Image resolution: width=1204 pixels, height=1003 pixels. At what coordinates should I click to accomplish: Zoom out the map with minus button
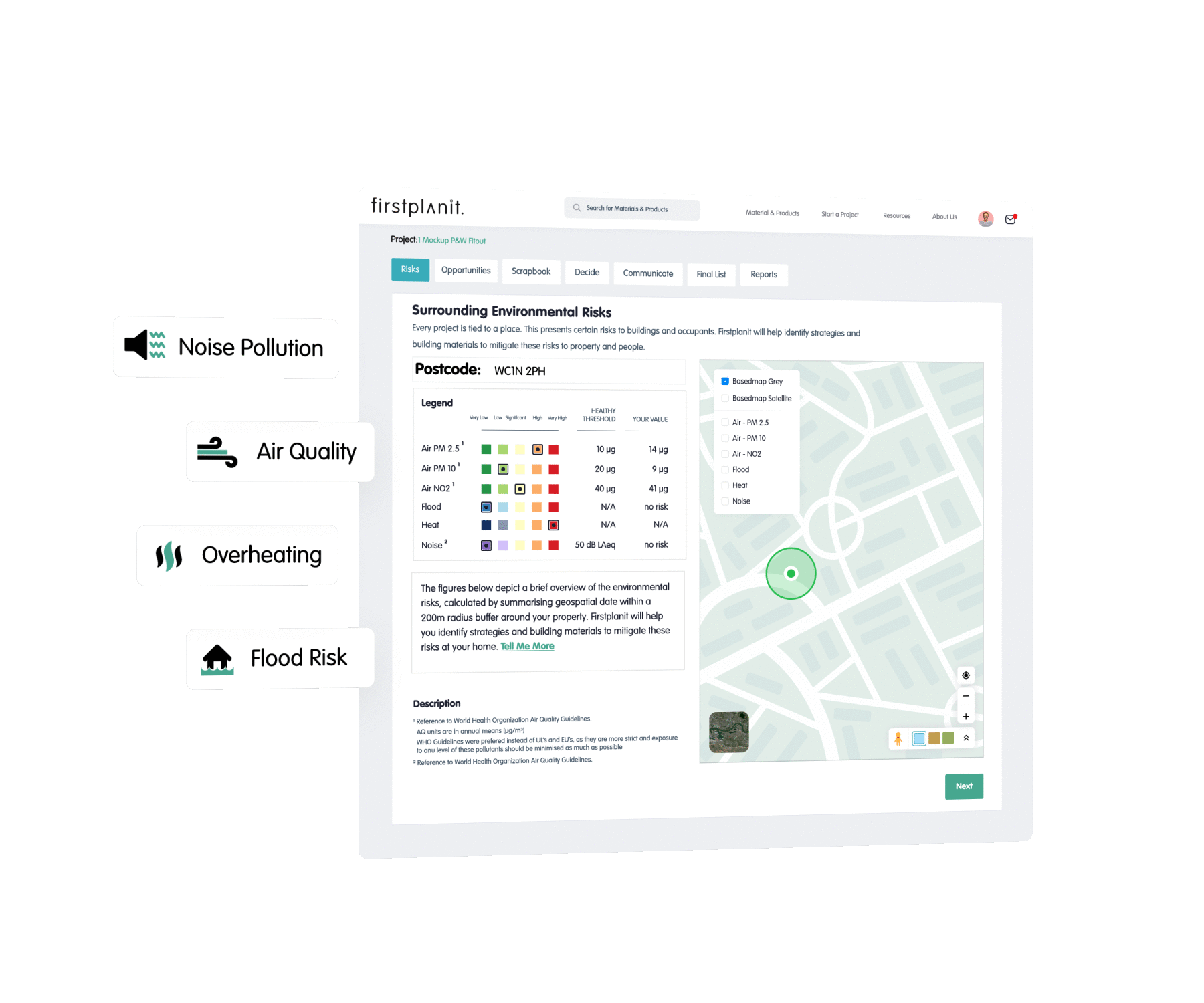coord(965,696)
